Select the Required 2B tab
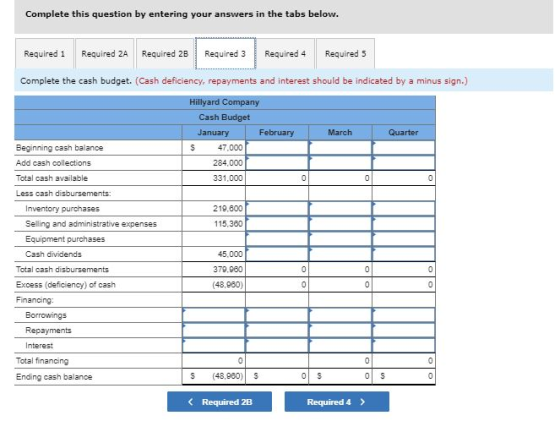560x432 pixels. (x=165, y=54)
